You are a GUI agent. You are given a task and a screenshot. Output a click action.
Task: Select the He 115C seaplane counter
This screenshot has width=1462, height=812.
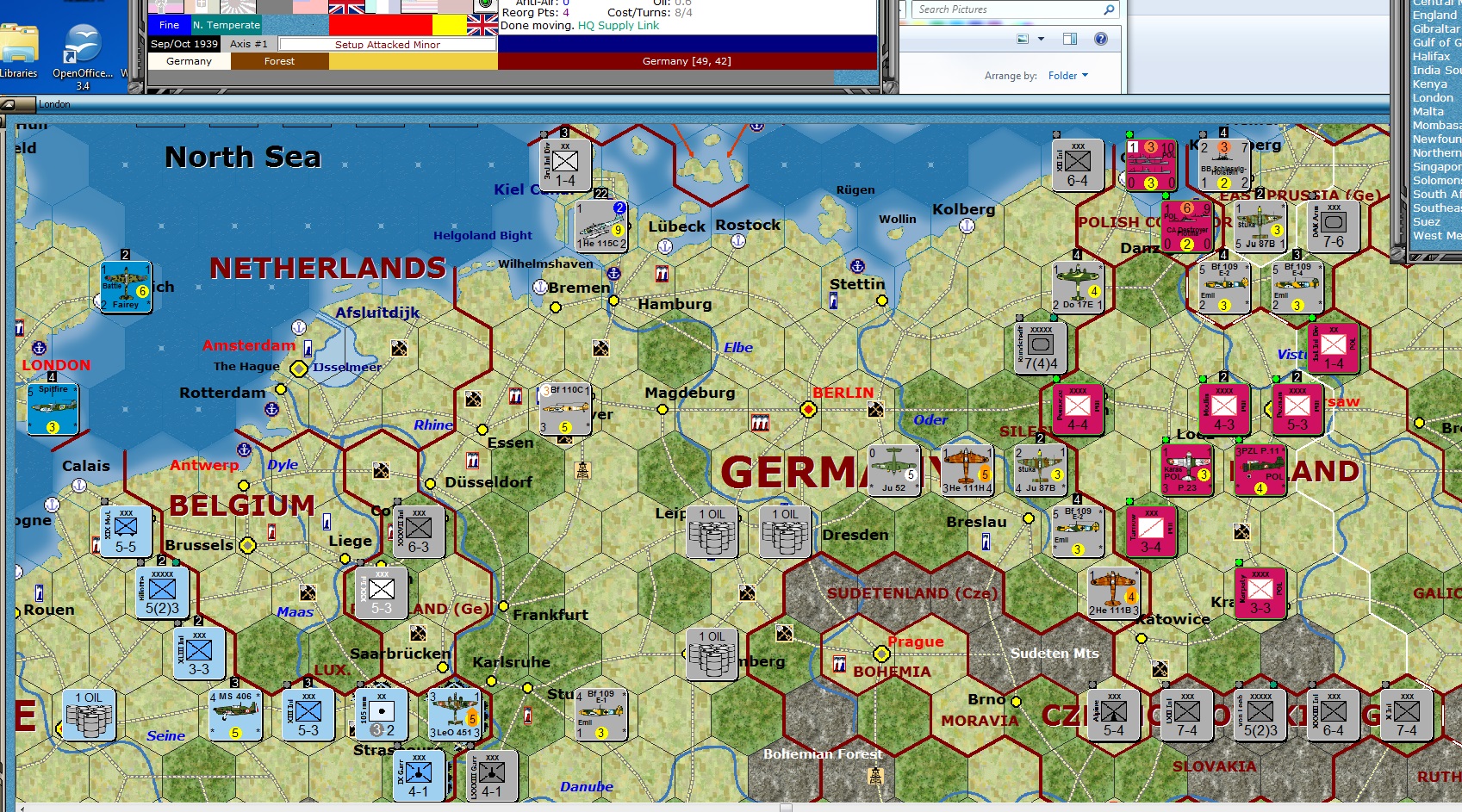pyautogui.click(x=601, y=226)
